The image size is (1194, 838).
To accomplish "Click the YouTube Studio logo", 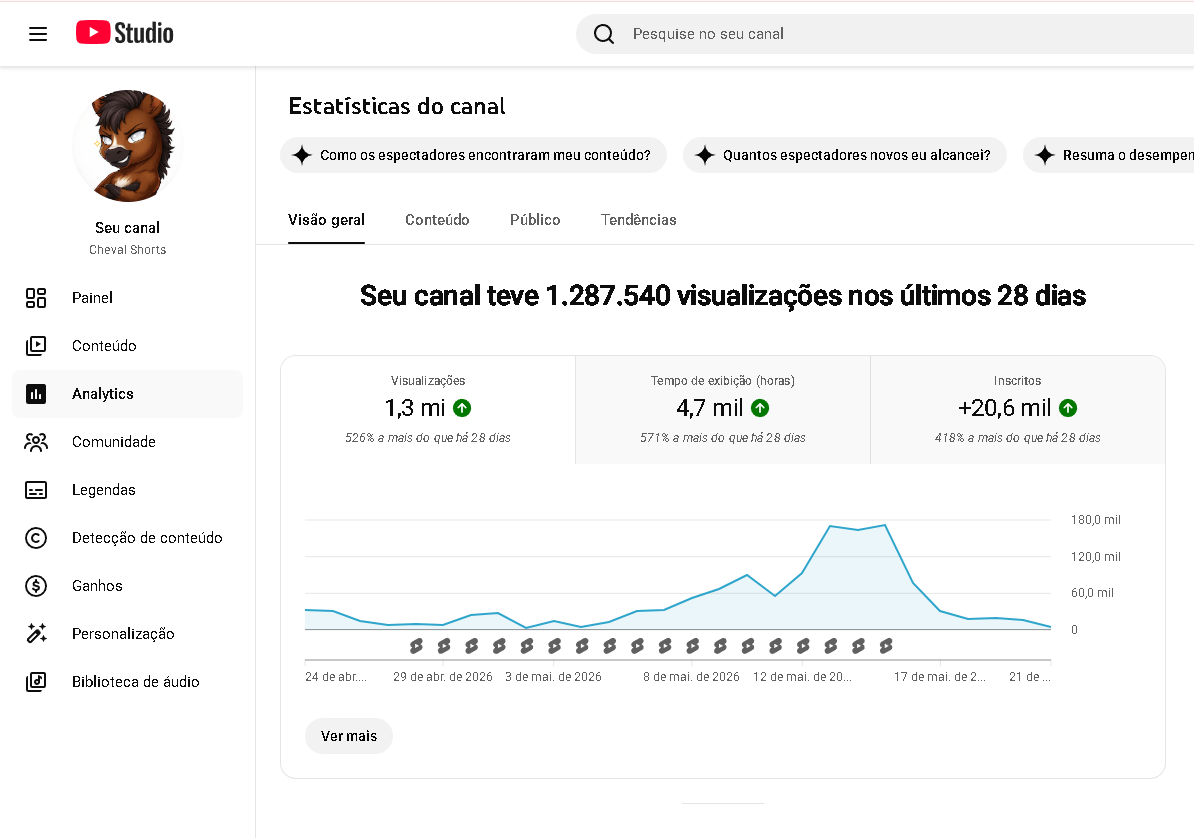I will (x=125, y=33).
